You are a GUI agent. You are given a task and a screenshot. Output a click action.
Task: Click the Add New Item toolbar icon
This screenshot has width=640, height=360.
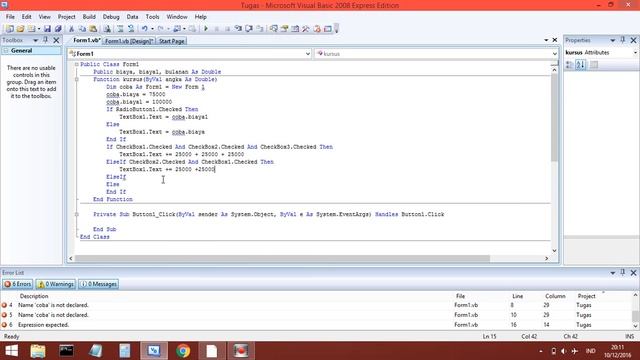31,29
